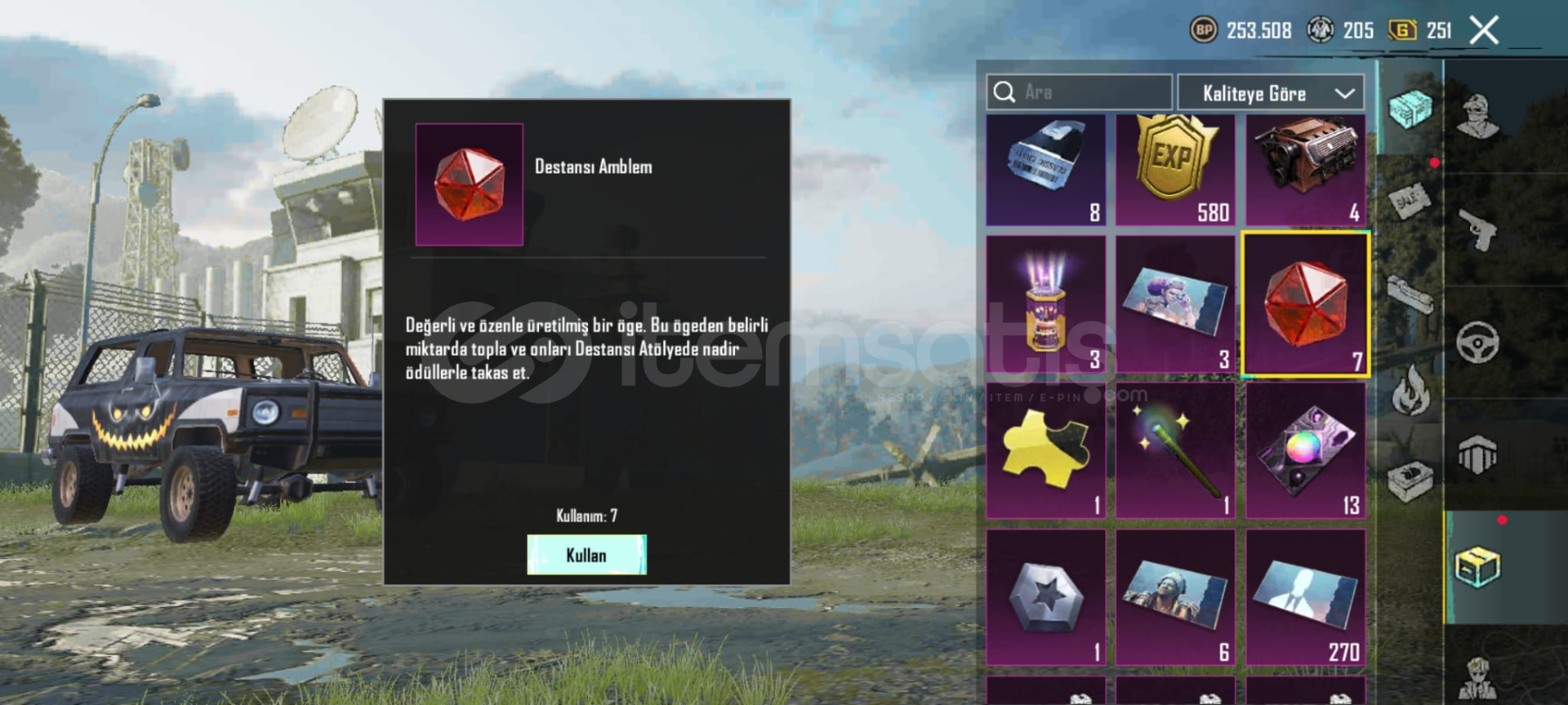The height and width of the screenshot is (705, 1568).
Task: Select the yellow puzzle piece item
Action: [1045, 451]
